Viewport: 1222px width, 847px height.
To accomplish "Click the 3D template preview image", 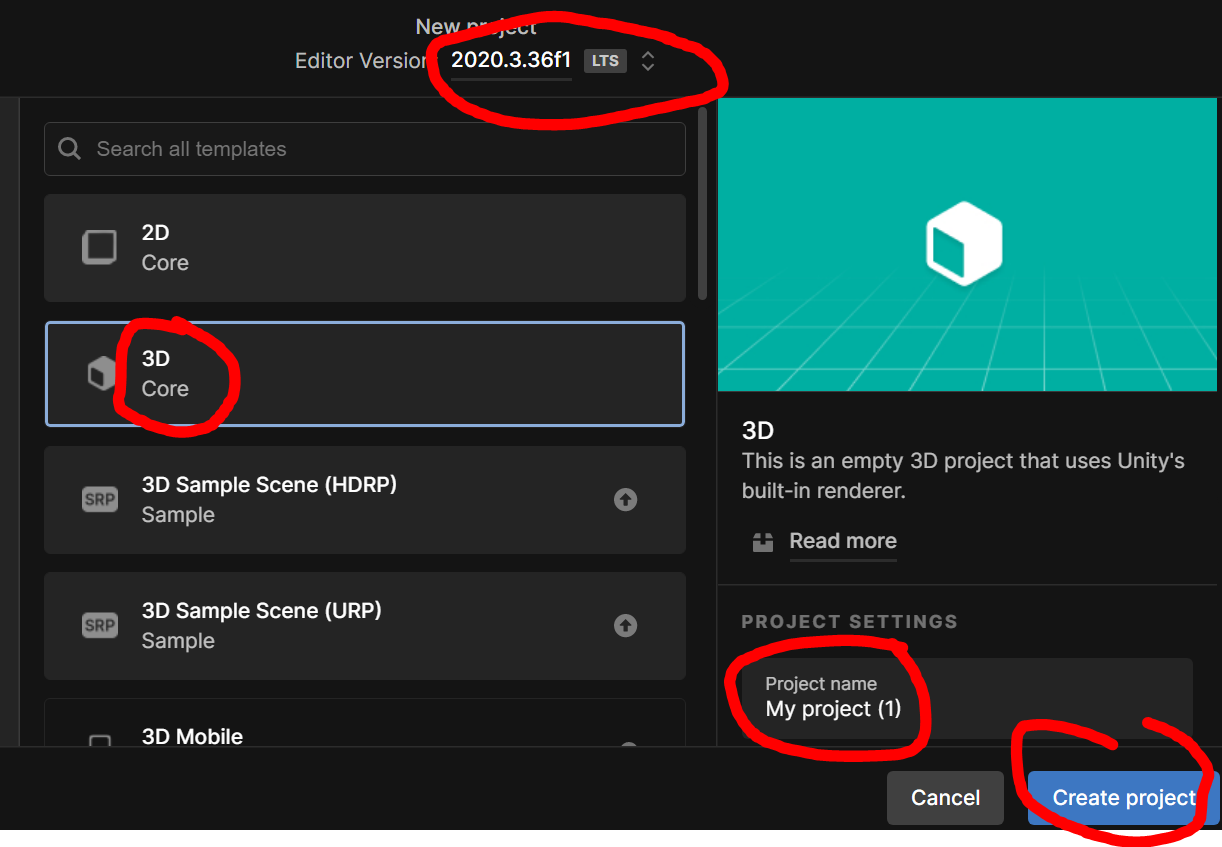I will point(969,244).
